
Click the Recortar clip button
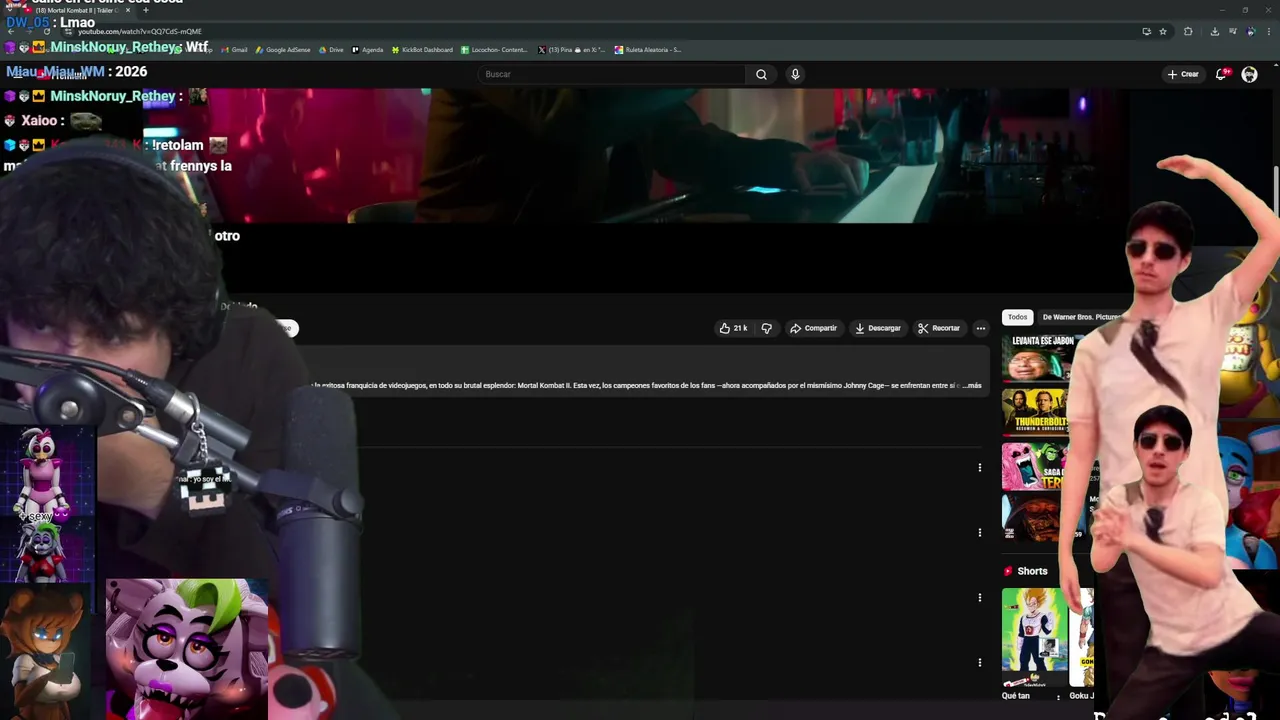[938, 328]
